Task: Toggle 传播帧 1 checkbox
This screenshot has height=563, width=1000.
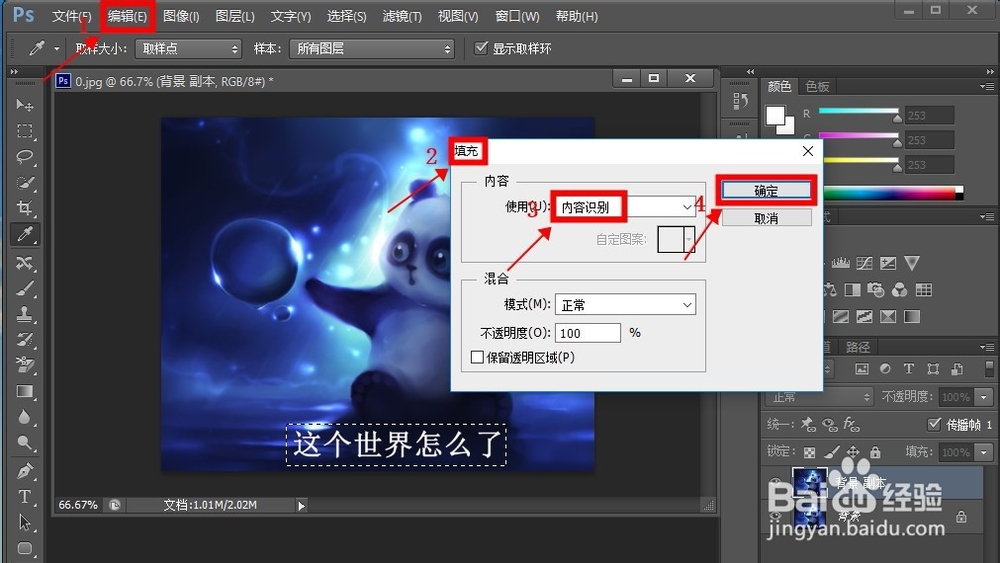Action: tap(934, 424)
